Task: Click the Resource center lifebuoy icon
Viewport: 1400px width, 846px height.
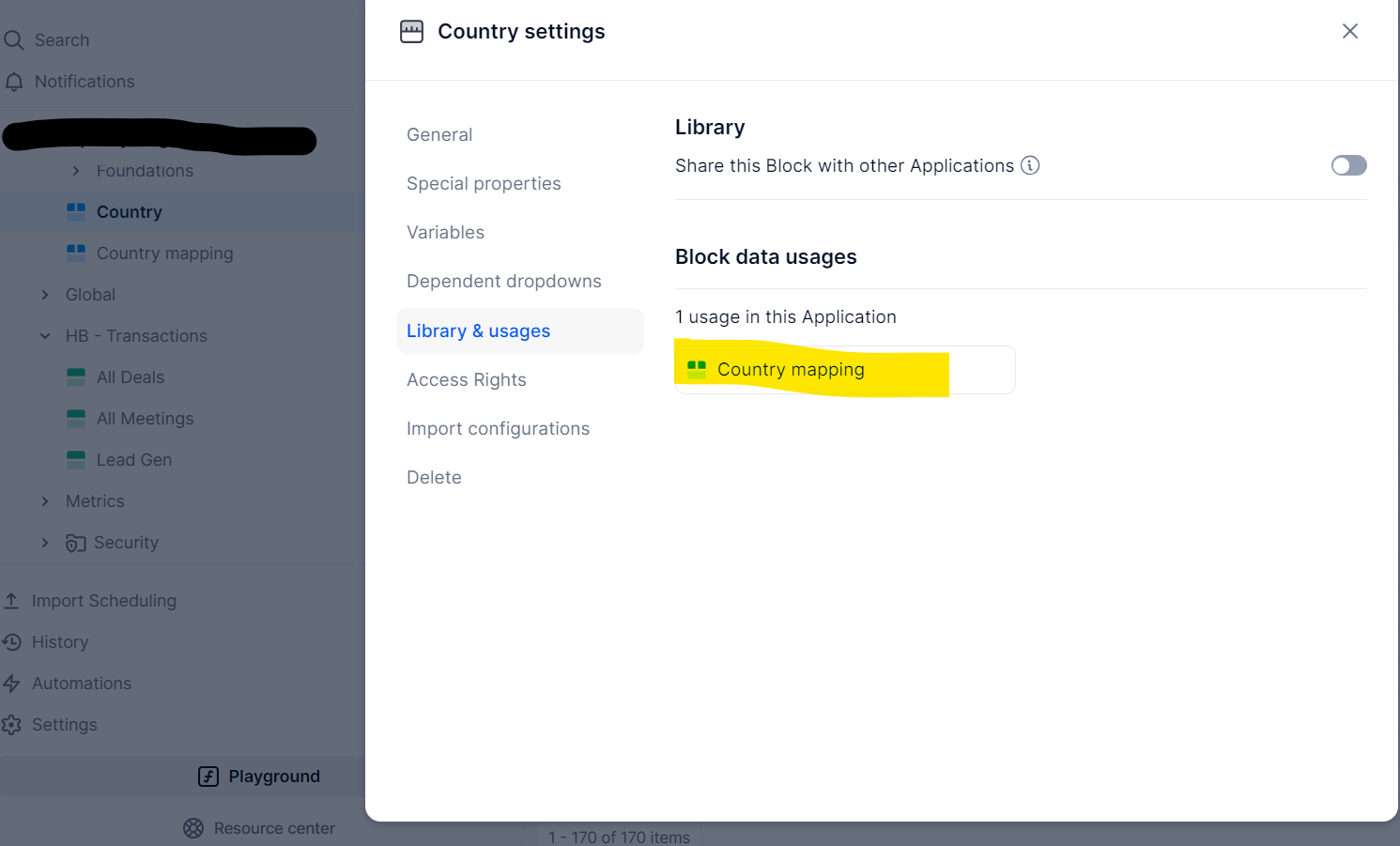Action: pyautogui.click(x=193, y=828)
